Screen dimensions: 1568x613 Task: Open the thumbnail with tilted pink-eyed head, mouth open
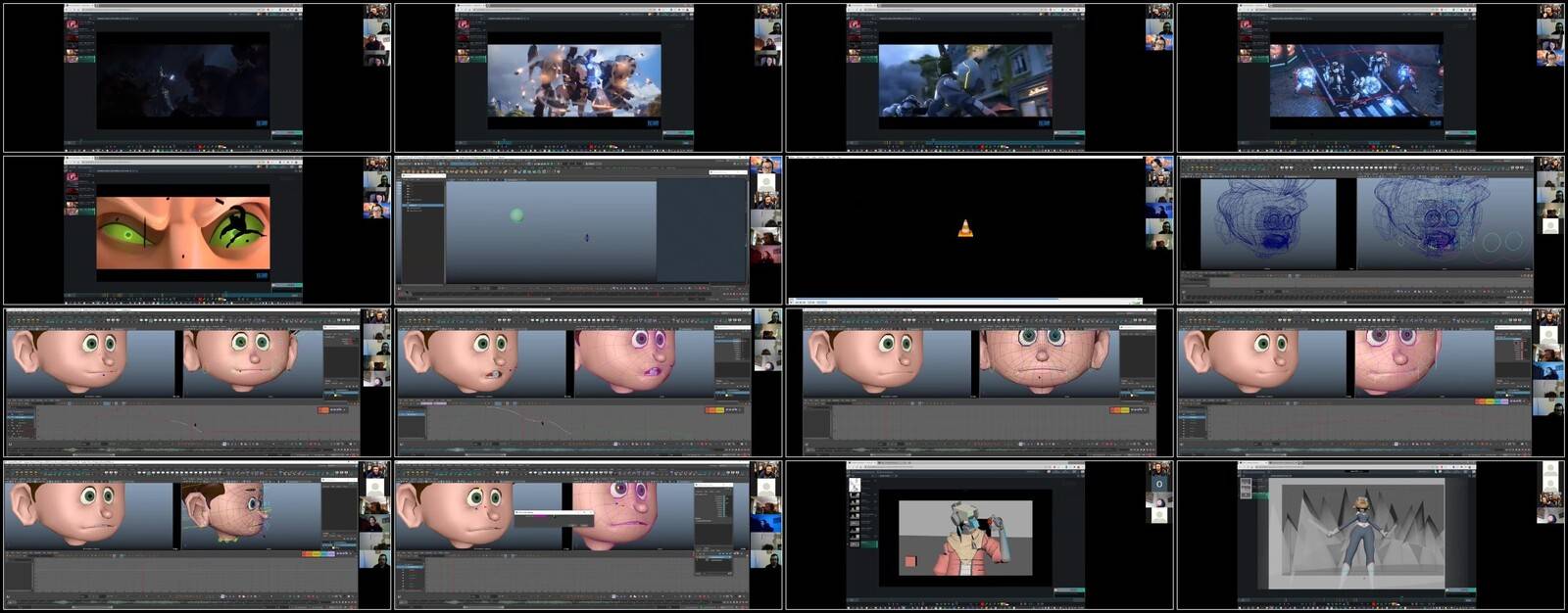(588, 383)
